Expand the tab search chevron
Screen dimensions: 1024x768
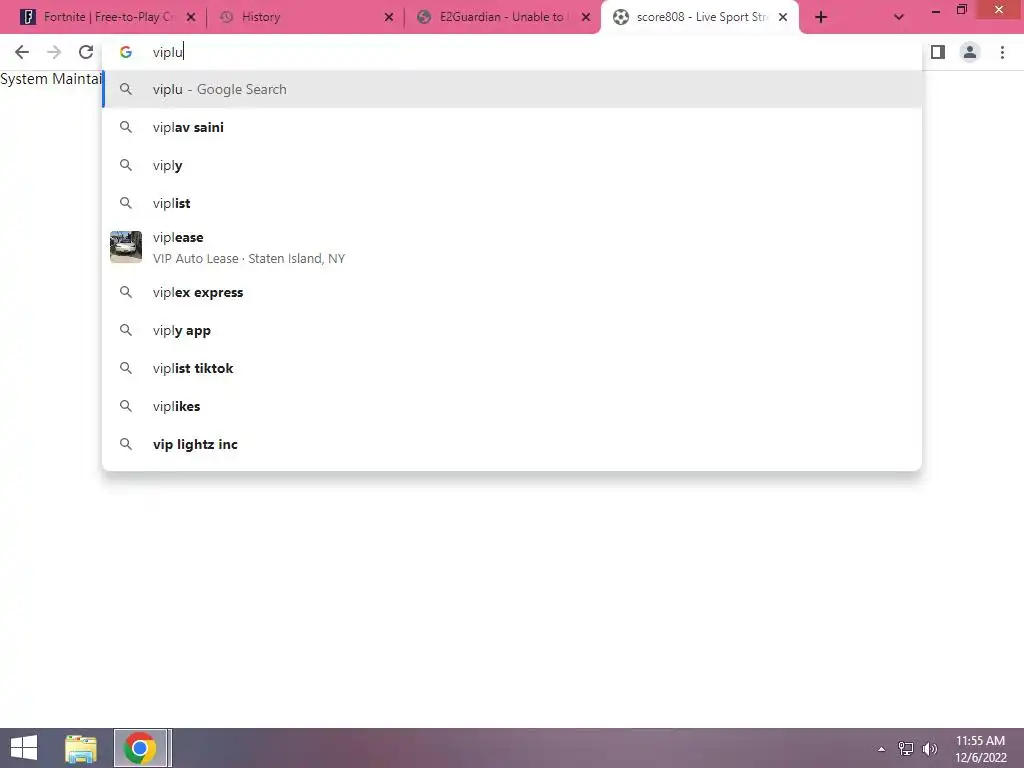coord(899,18)
